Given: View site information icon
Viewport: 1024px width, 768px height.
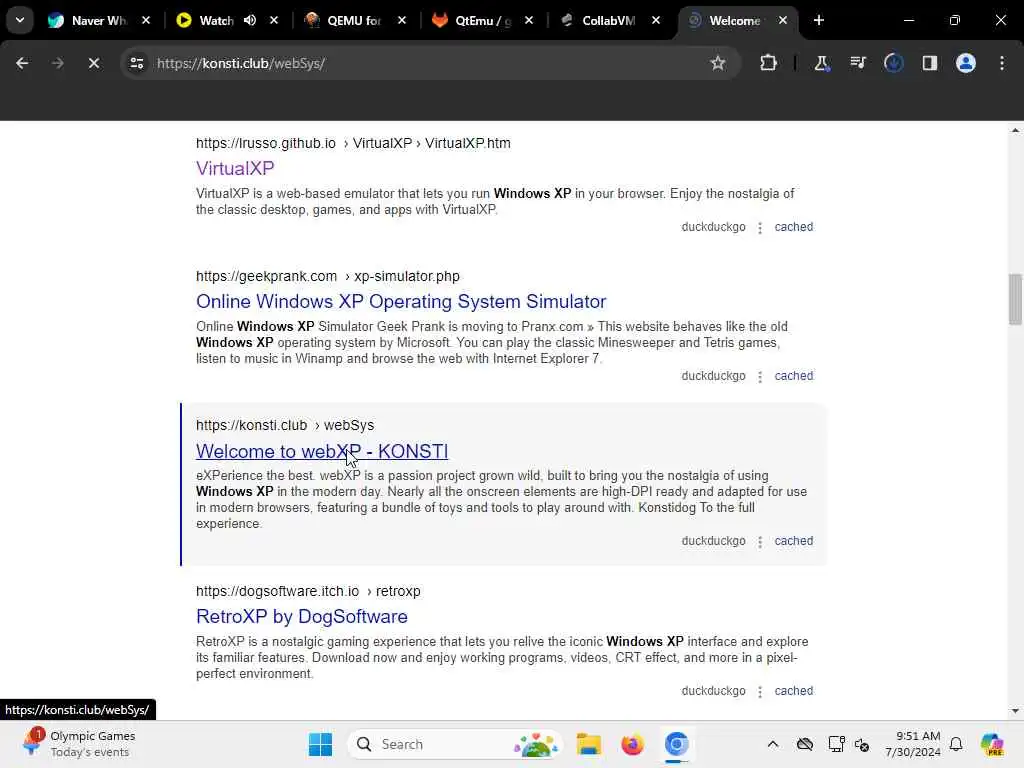Looking at the screenshot, I should pyautogui.click(x=136, y=63).
